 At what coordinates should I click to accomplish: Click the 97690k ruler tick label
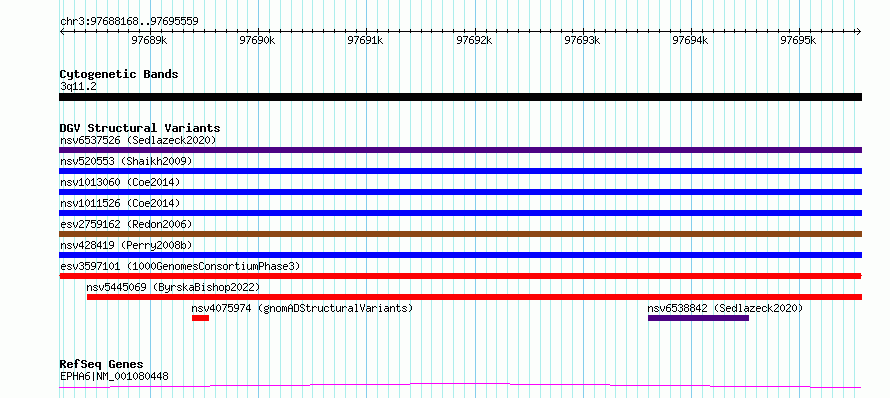[258, 40]
